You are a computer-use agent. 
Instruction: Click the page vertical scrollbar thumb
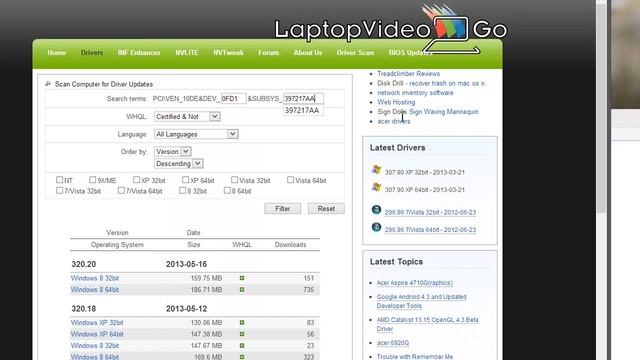601,108
